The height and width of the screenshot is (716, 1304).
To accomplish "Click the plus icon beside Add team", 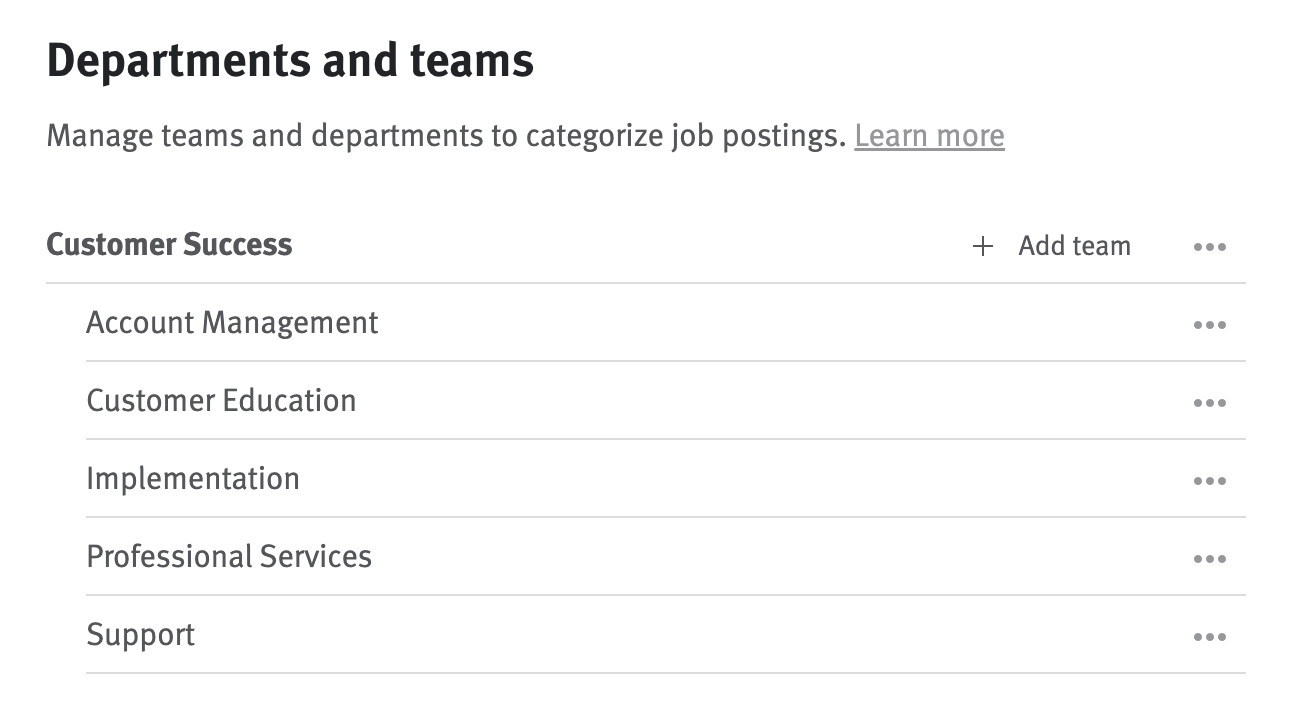I will (983, 246).
